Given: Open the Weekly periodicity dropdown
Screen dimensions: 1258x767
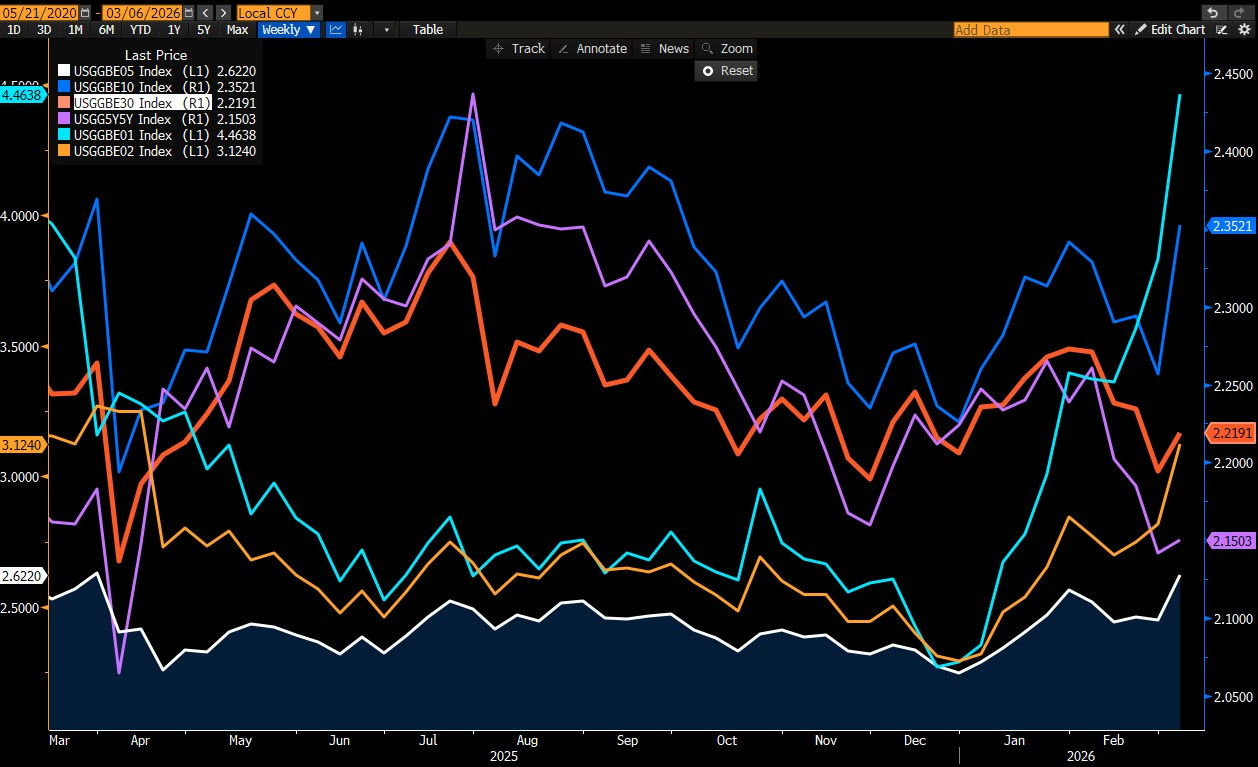Looking at the screenshot, I should [288, 29].
